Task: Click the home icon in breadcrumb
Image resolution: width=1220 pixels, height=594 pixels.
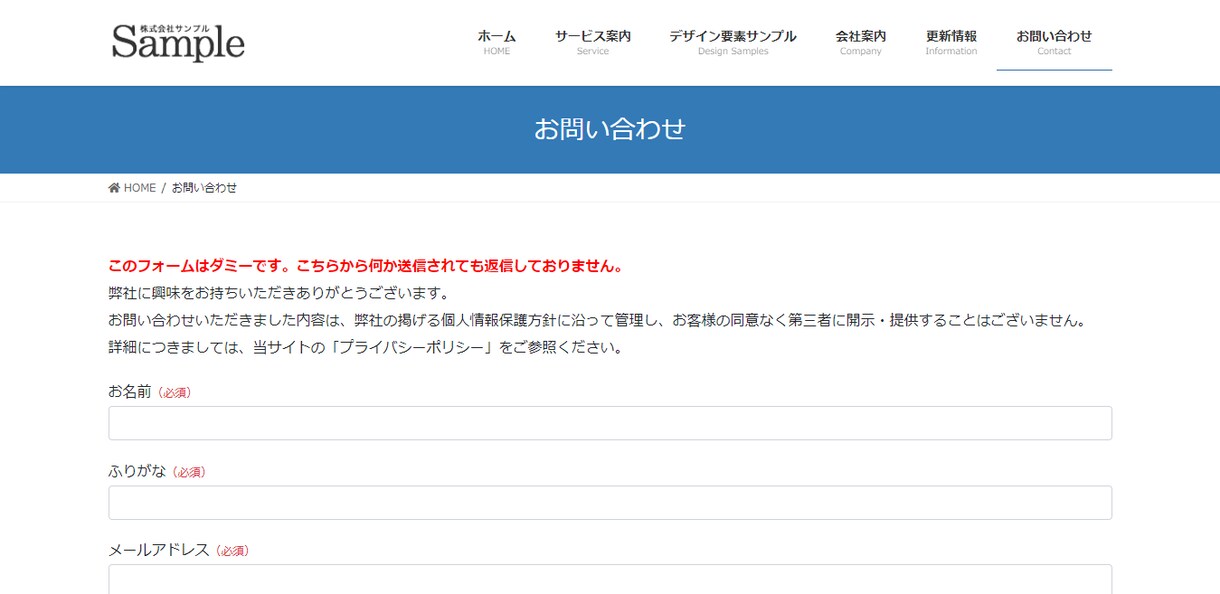Action: coord(114,188)
